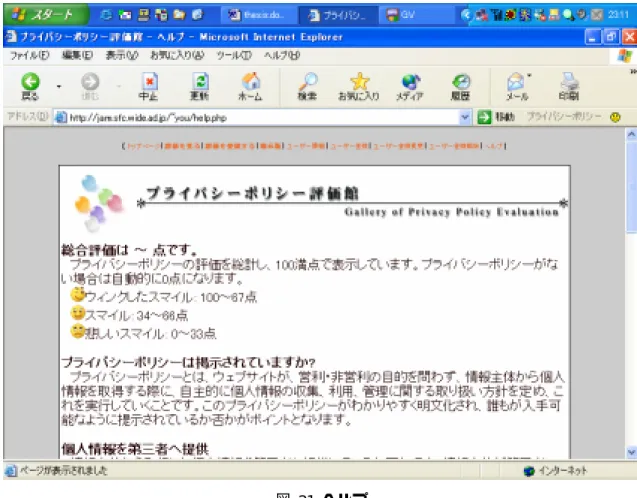
Task: Click the スタート Start button
Action: (46, 15)
